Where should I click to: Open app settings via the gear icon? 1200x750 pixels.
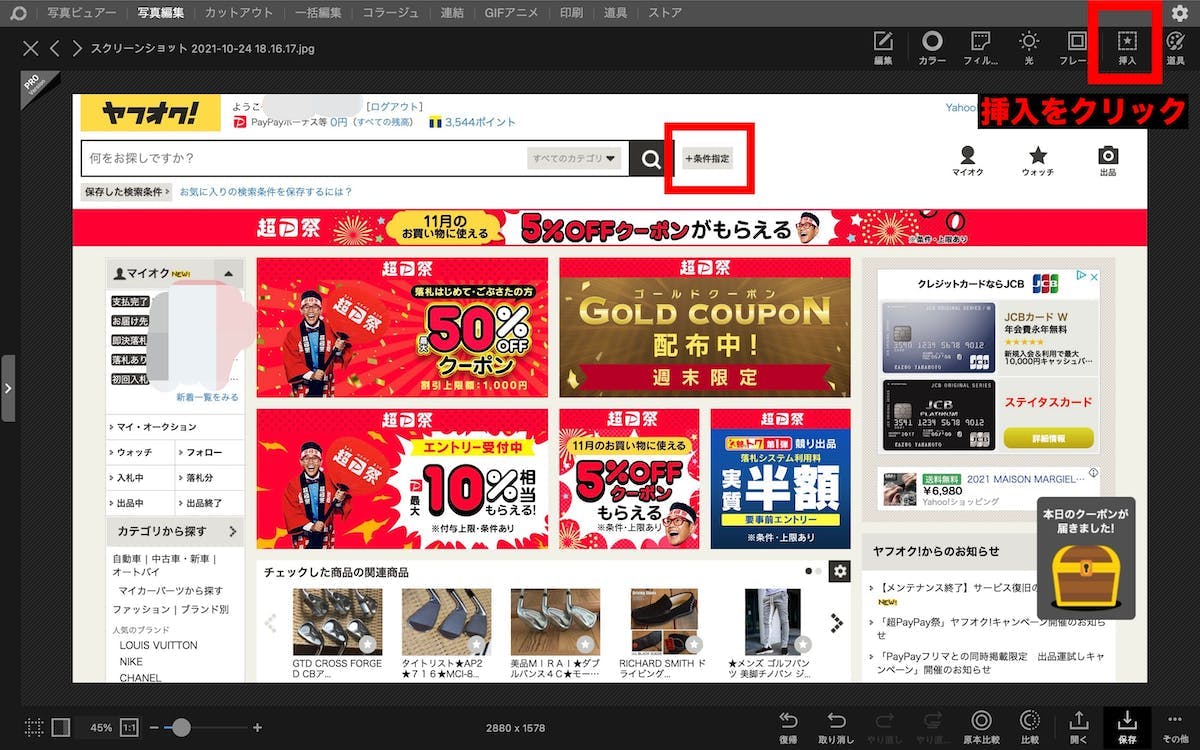[x=1180, y=13]
